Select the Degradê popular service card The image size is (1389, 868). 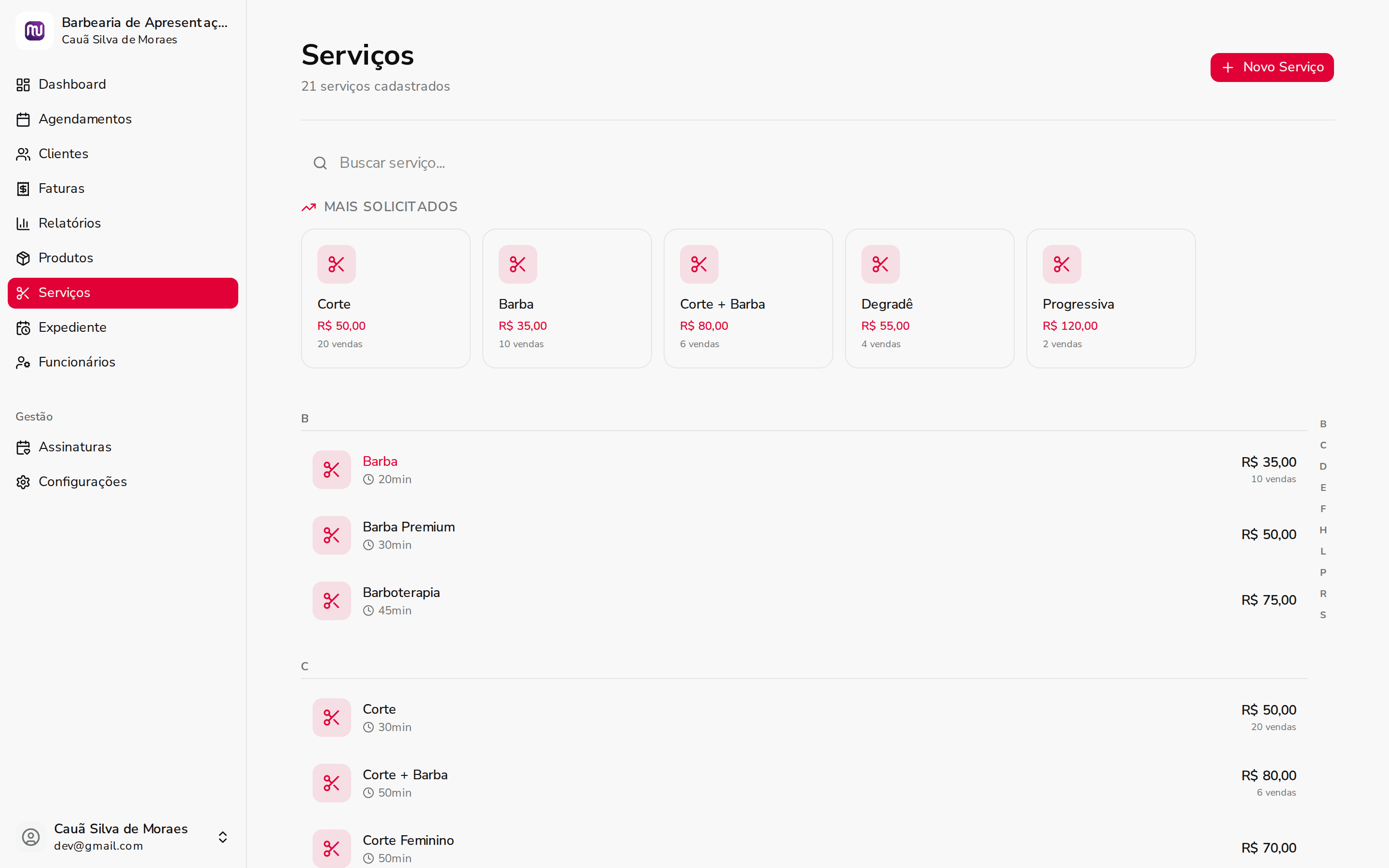click(929, 298)
